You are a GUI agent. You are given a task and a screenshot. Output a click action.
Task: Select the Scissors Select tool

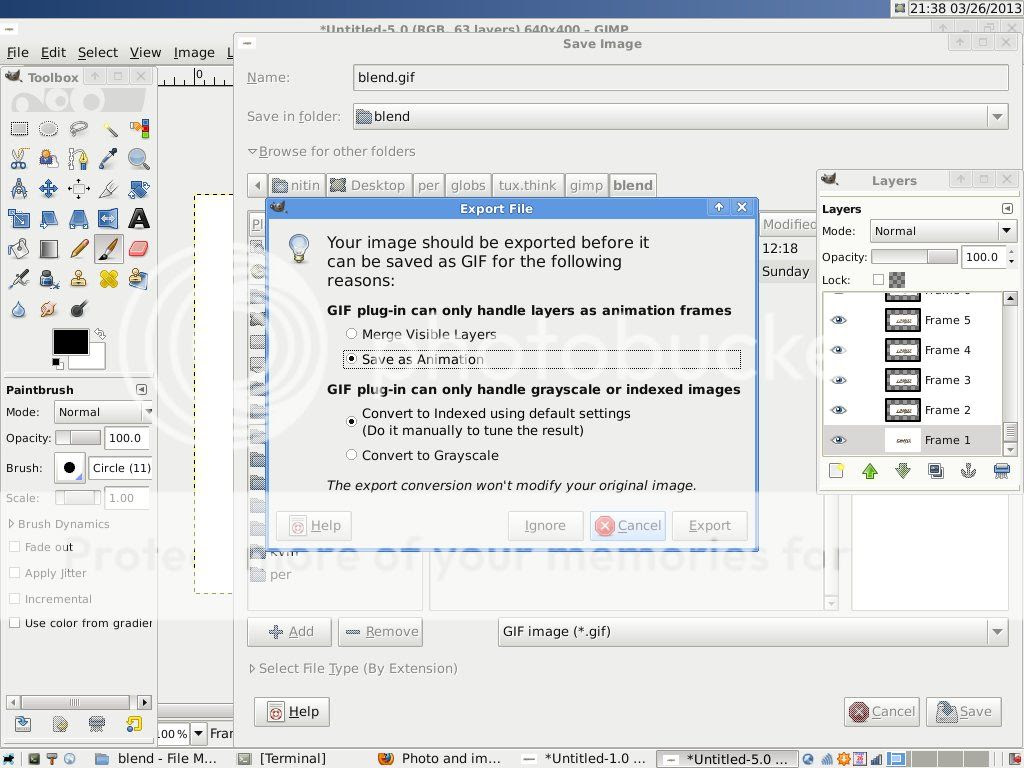19,159
